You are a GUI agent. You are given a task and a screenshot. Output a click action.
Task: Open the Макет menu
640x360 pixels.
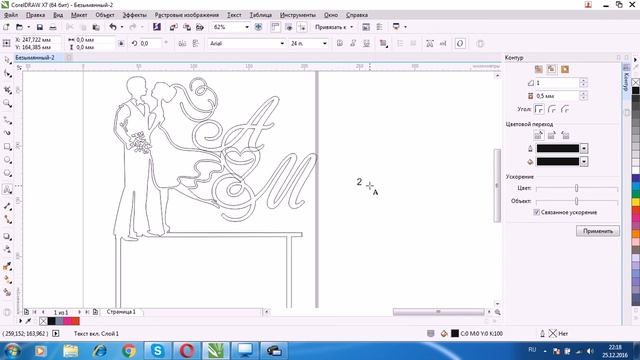(x=79, y=15)
